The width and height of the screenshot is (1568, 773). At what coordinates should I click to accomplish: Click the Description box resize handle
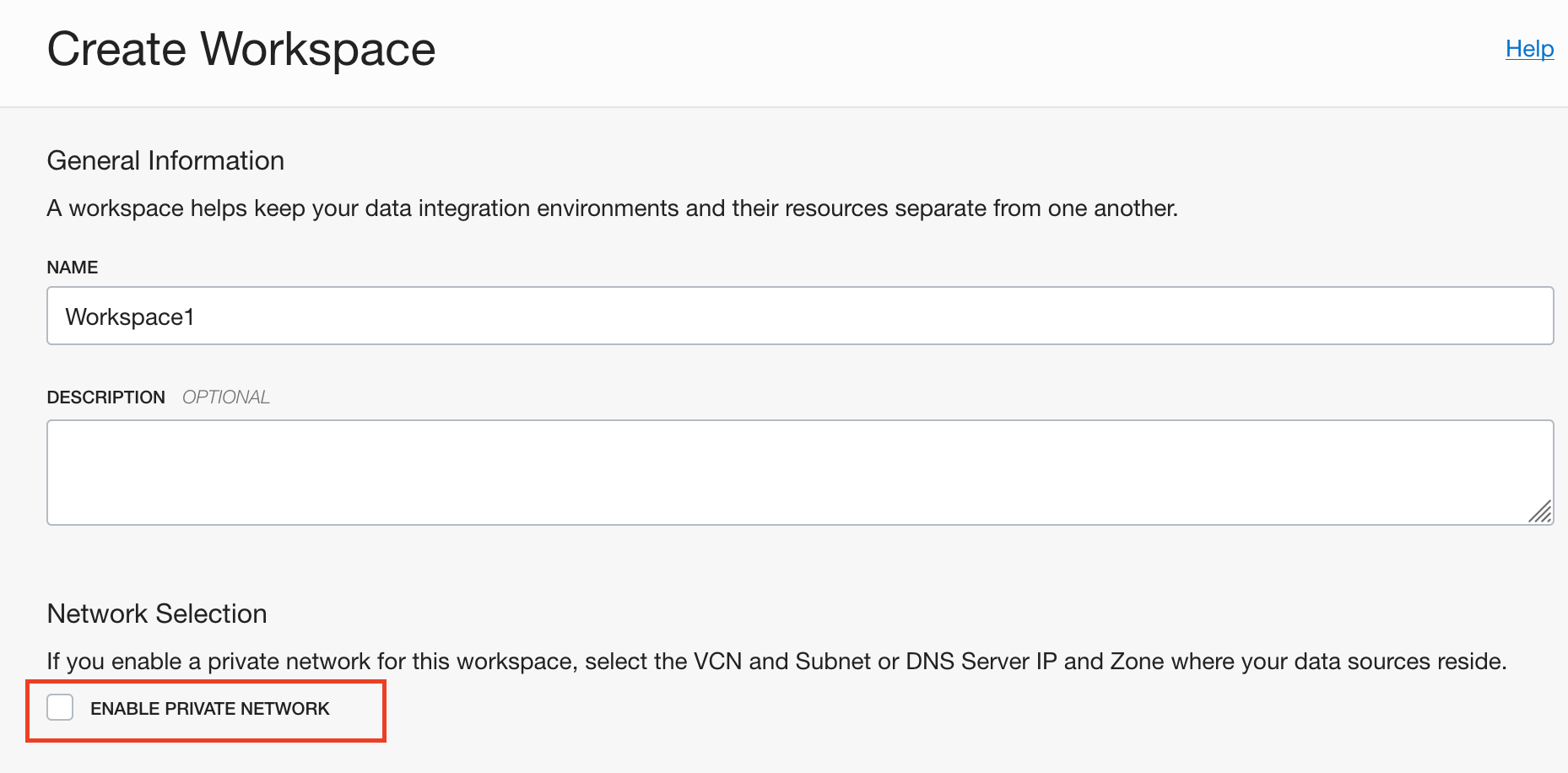pyautogui.click(x=1540, y=511)
